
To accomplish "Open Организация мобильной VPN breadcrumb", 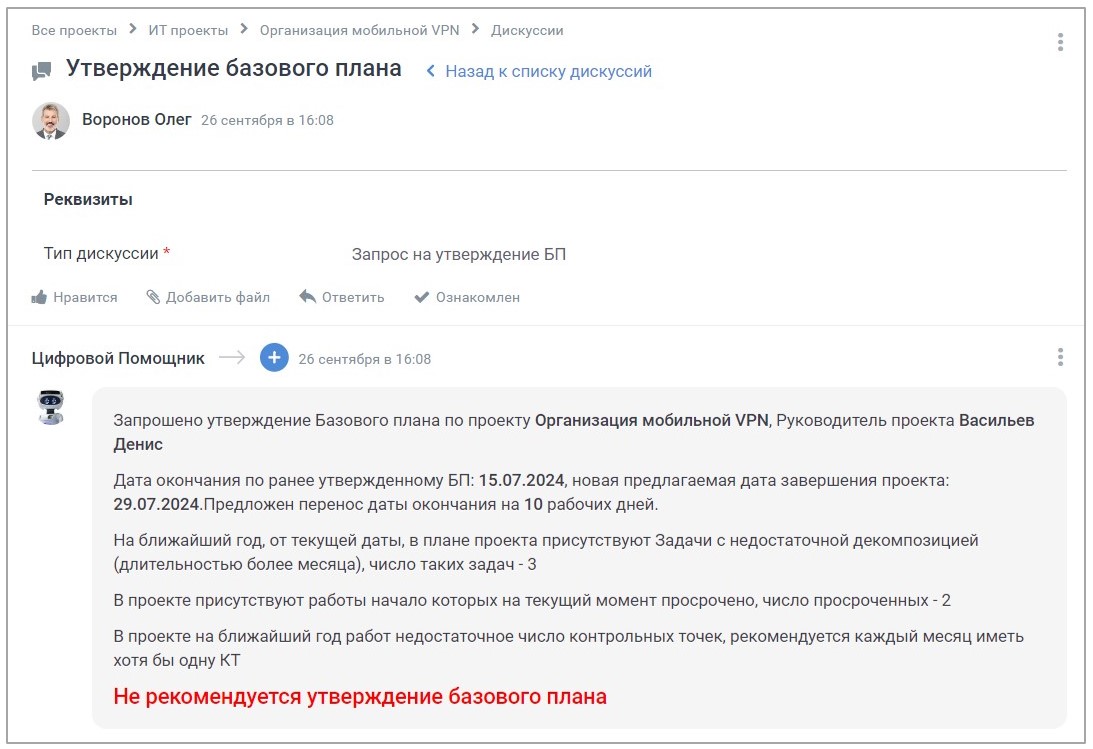I will 359,30.
